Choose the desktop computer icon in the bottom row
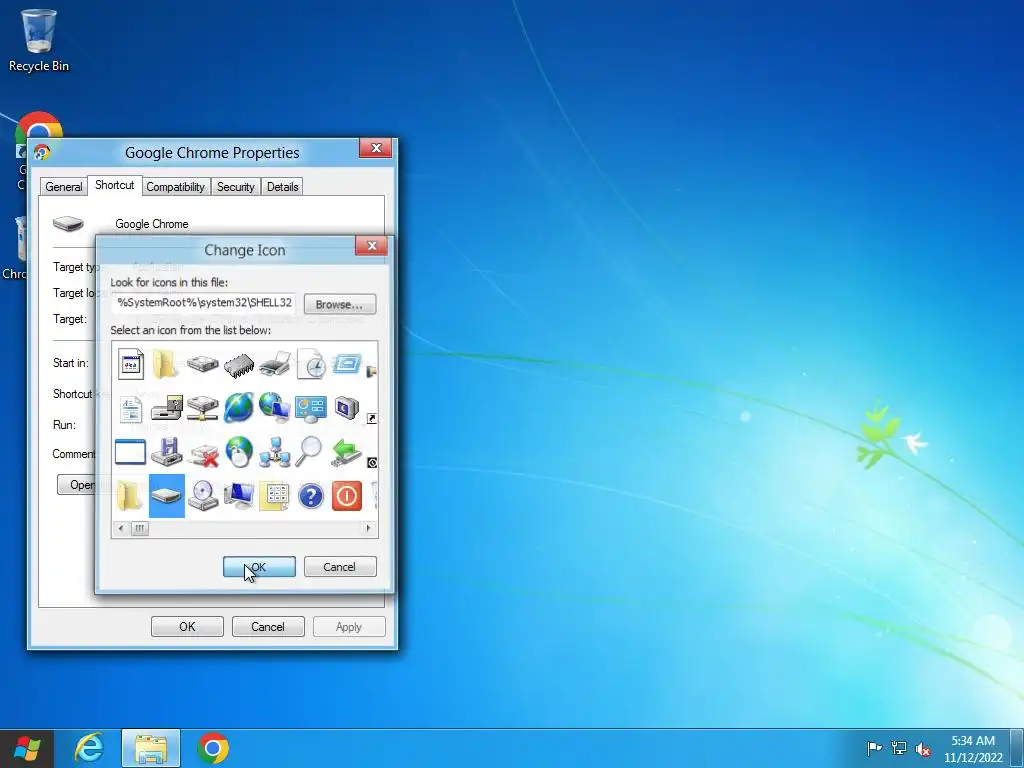 (239, 496)
